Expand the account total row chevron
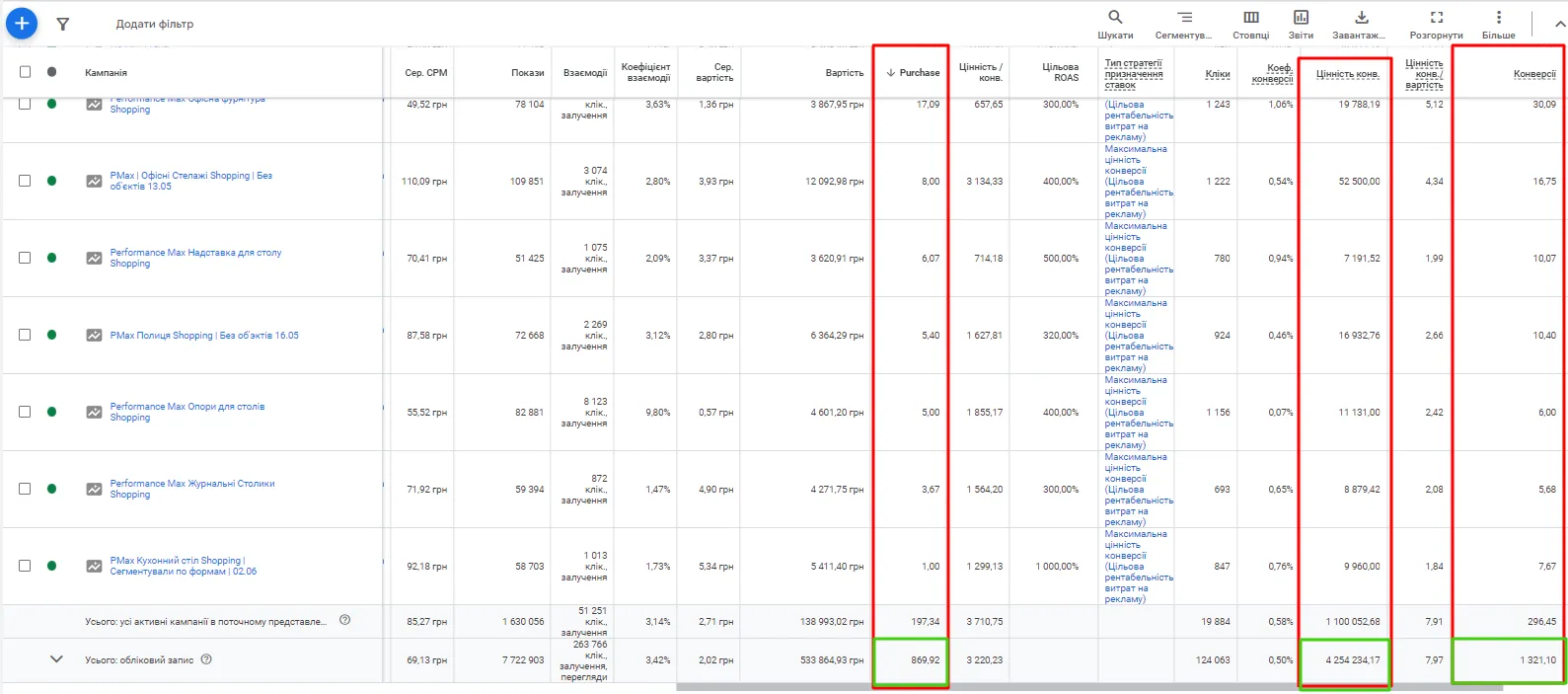 pyautogui.click(x=56, y=659)
